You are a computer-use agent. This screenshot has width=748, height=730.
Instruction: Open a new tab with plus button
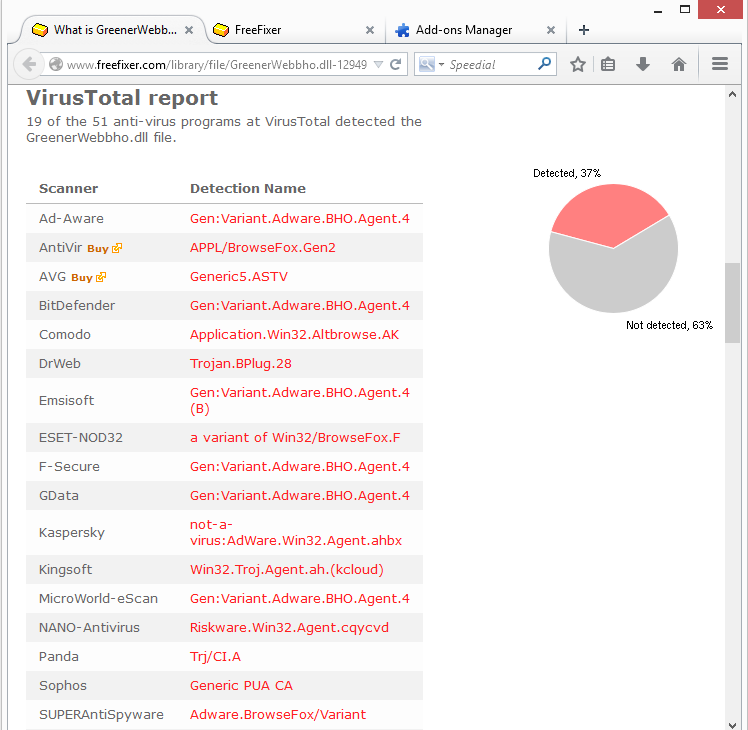[583, 30]
